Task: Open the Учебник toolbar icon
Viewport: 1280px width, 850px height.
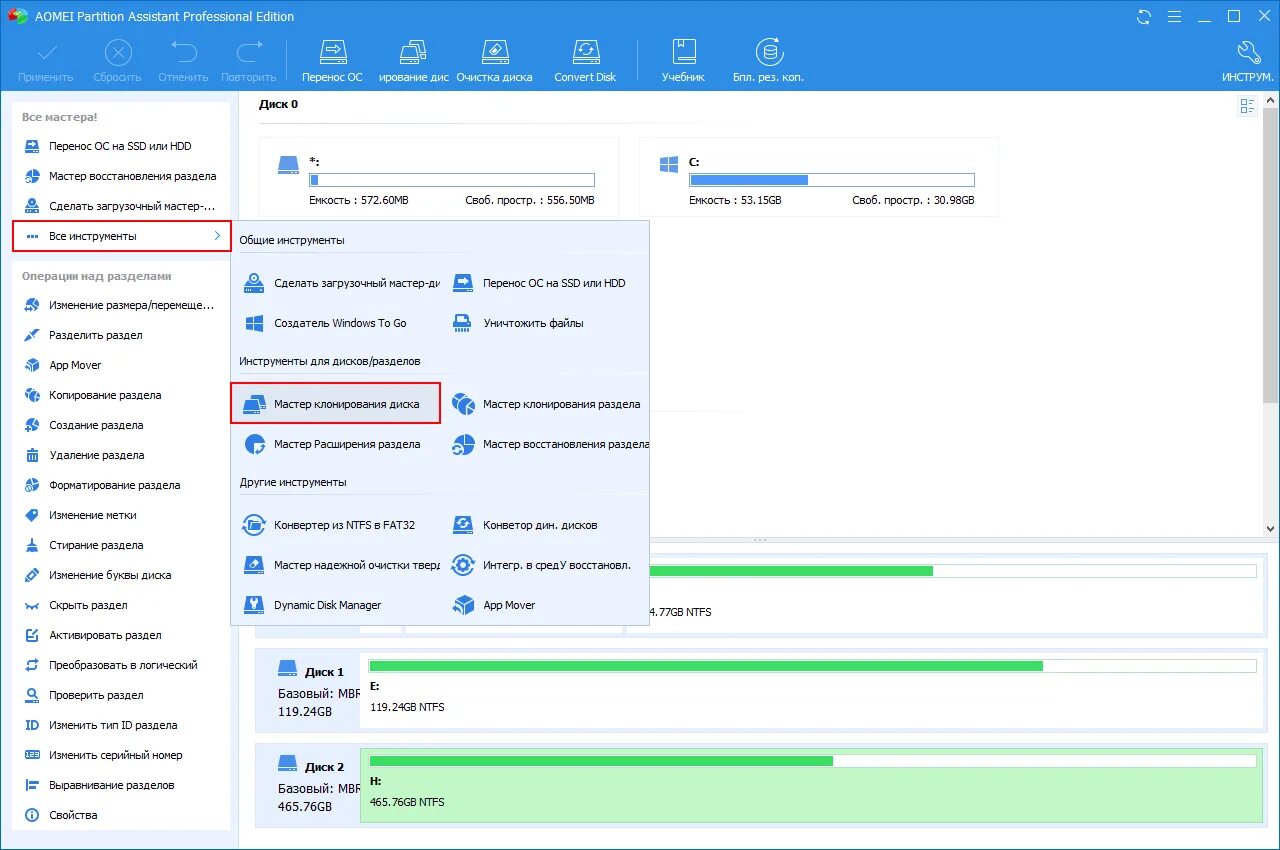Action: 683,61
